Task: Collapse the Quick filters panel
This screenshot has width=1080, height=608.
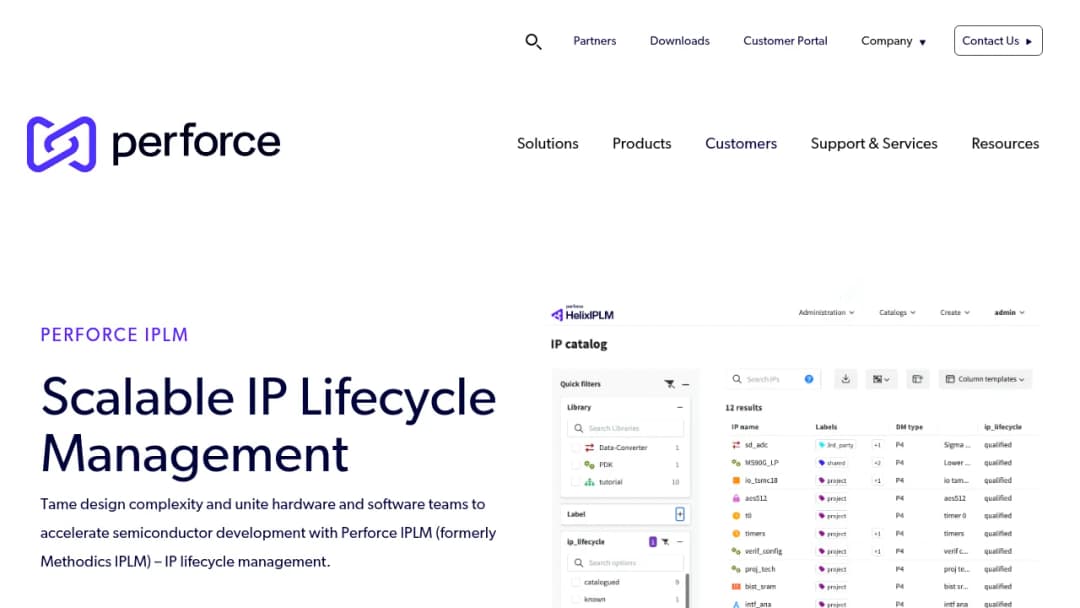Action: tap(685, 384)
